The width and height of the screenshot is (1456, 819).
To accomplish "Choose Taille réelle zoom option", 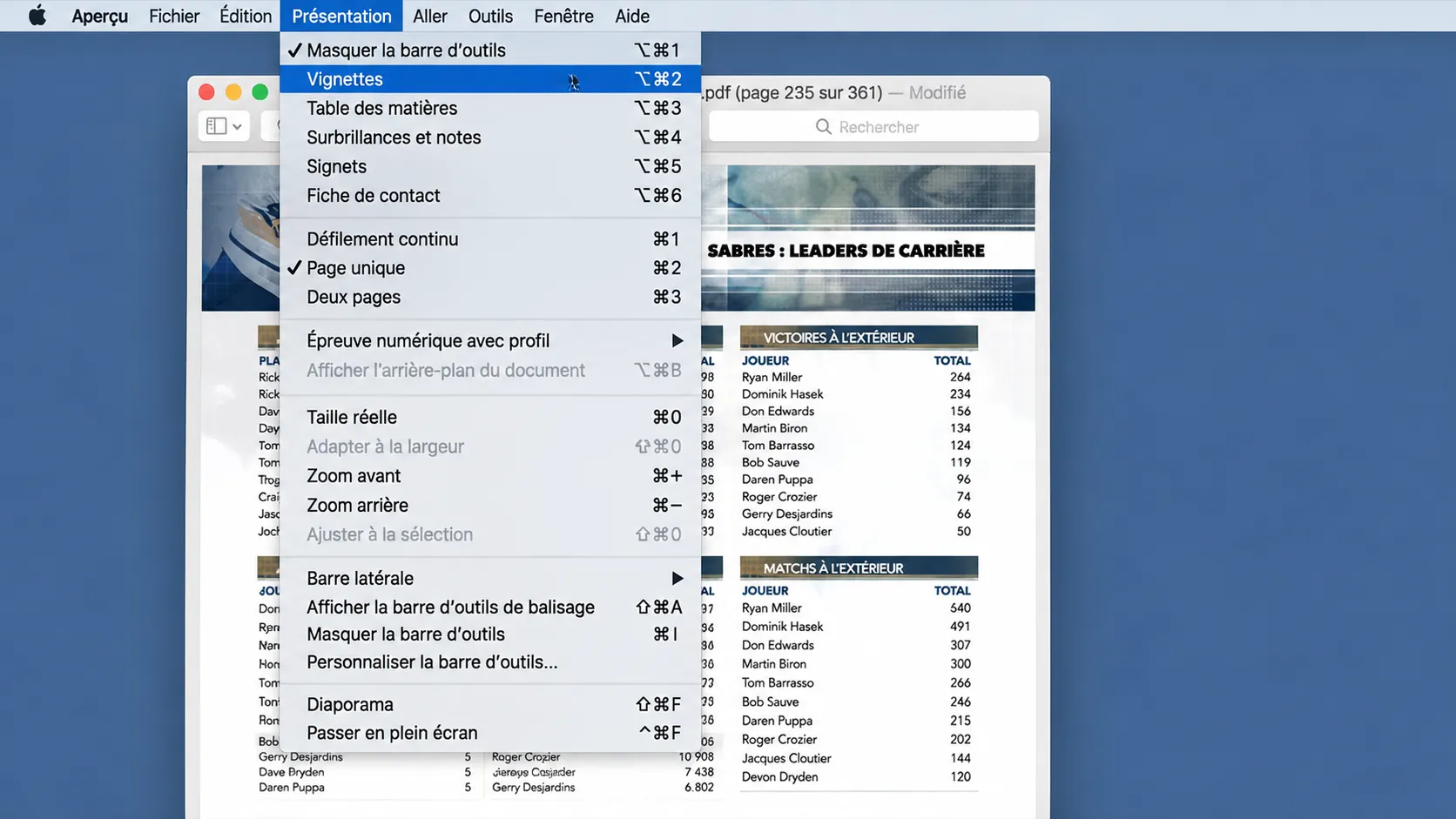I will 490,418.
